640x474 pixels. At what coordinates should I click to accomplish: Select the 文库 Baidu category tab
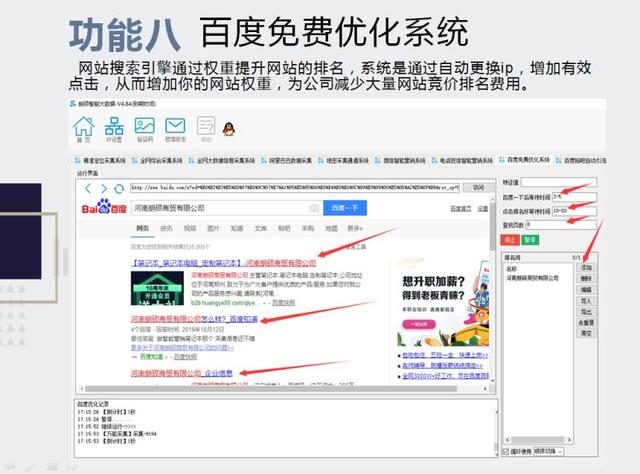point(260,228)
